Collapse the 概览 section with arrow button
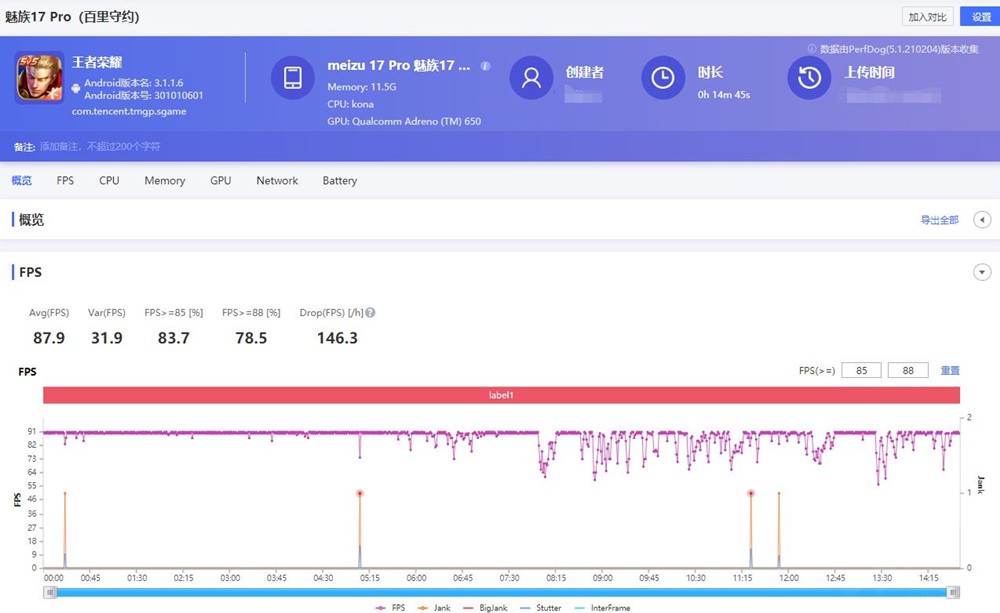1000x613 pixels. click(982, 219)
